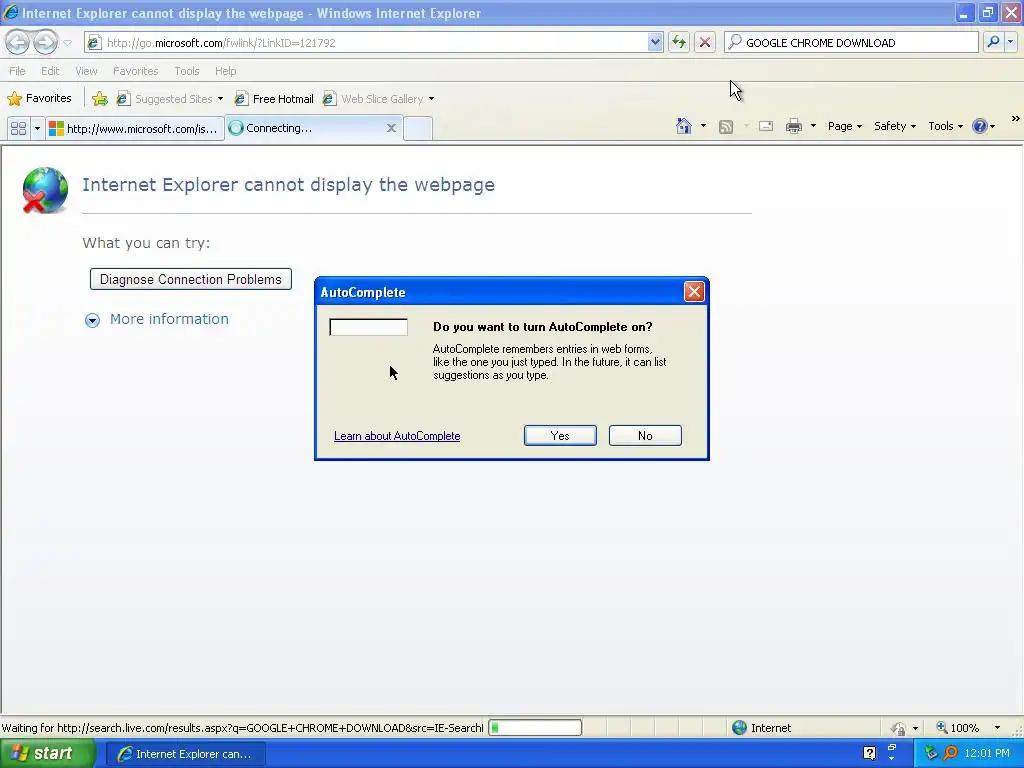This screenshot has width=1024, height=768.
Task: Open the zoom level 100% control
Action: (x=958, y=728)
